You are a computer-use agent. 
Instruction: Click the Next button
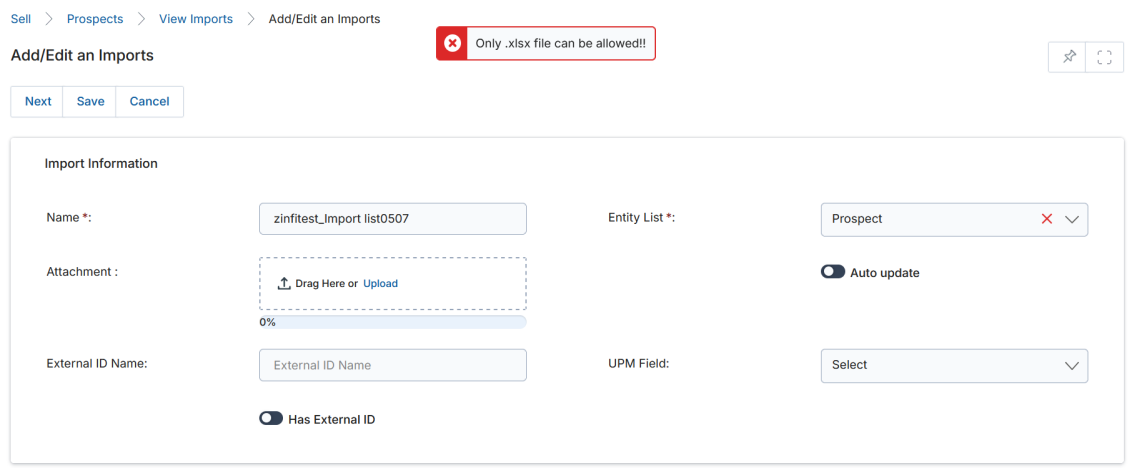click(38, 102)
